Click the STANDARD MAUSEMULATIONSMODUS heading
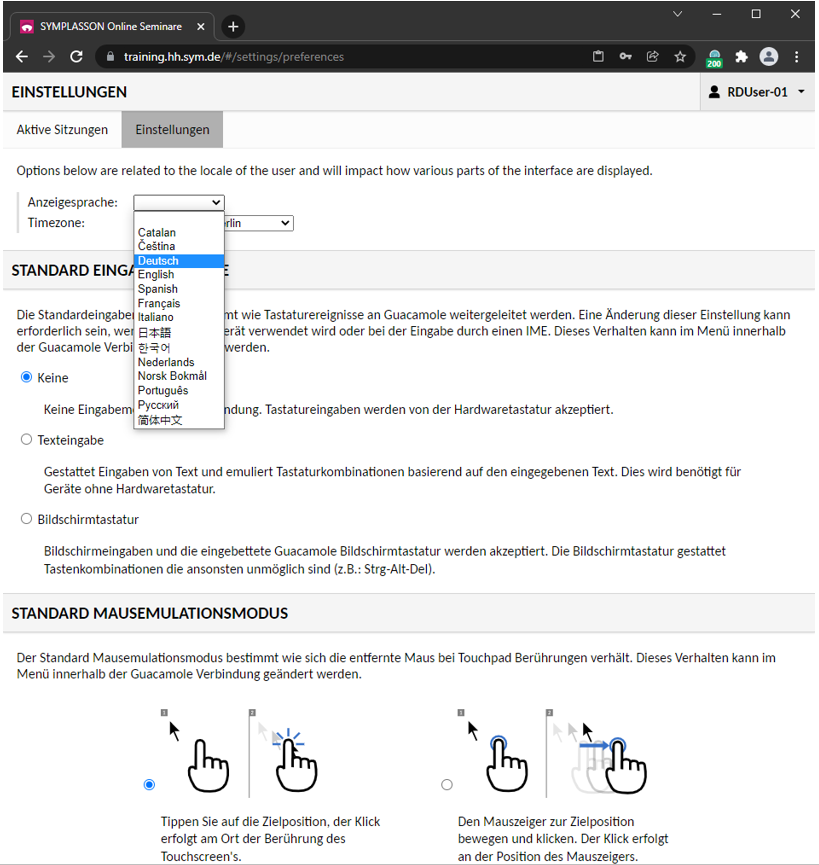 coord(150,613)
